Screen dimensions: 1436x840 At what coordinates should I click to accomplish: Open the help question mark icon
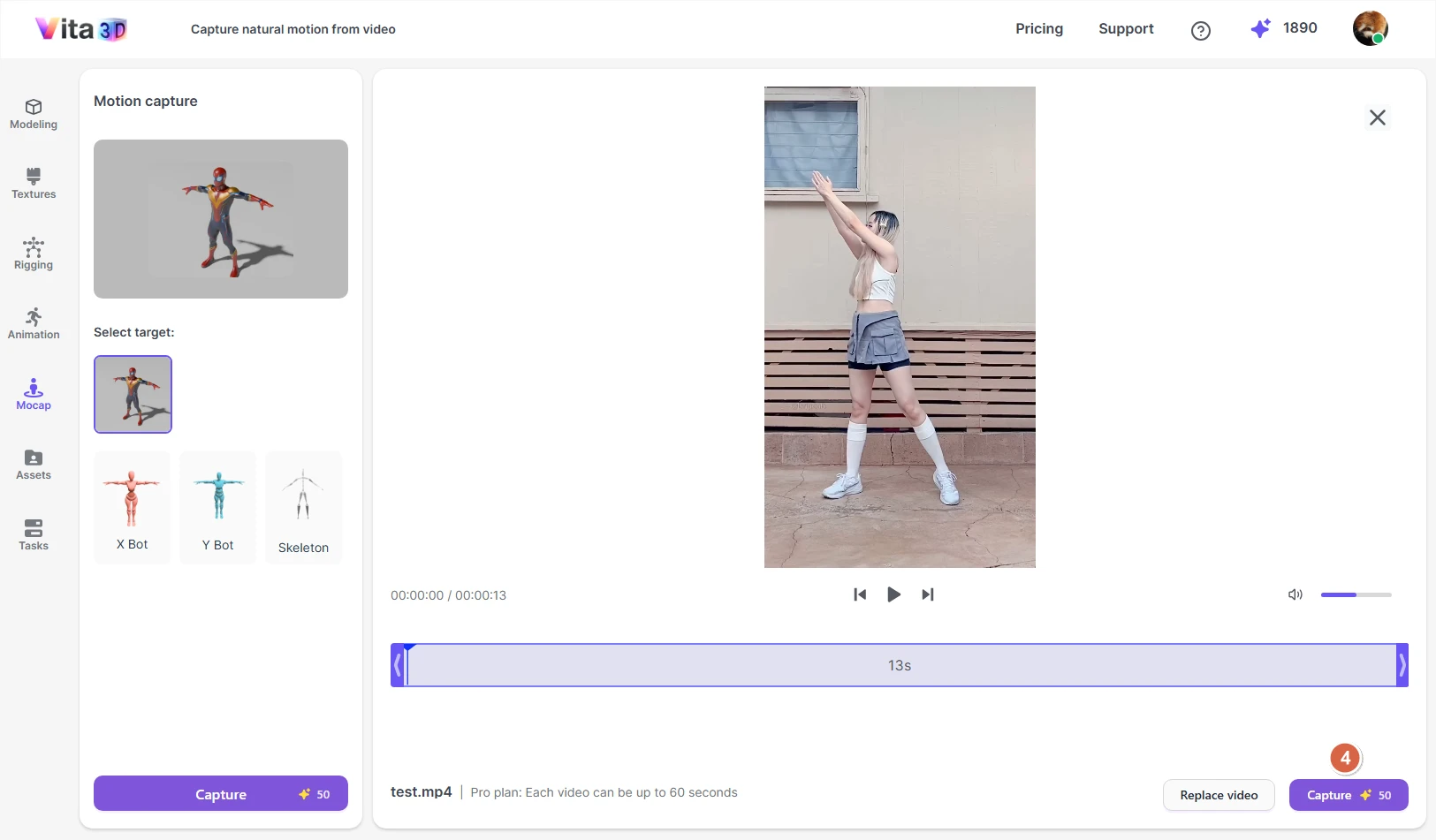(1201, 31)
